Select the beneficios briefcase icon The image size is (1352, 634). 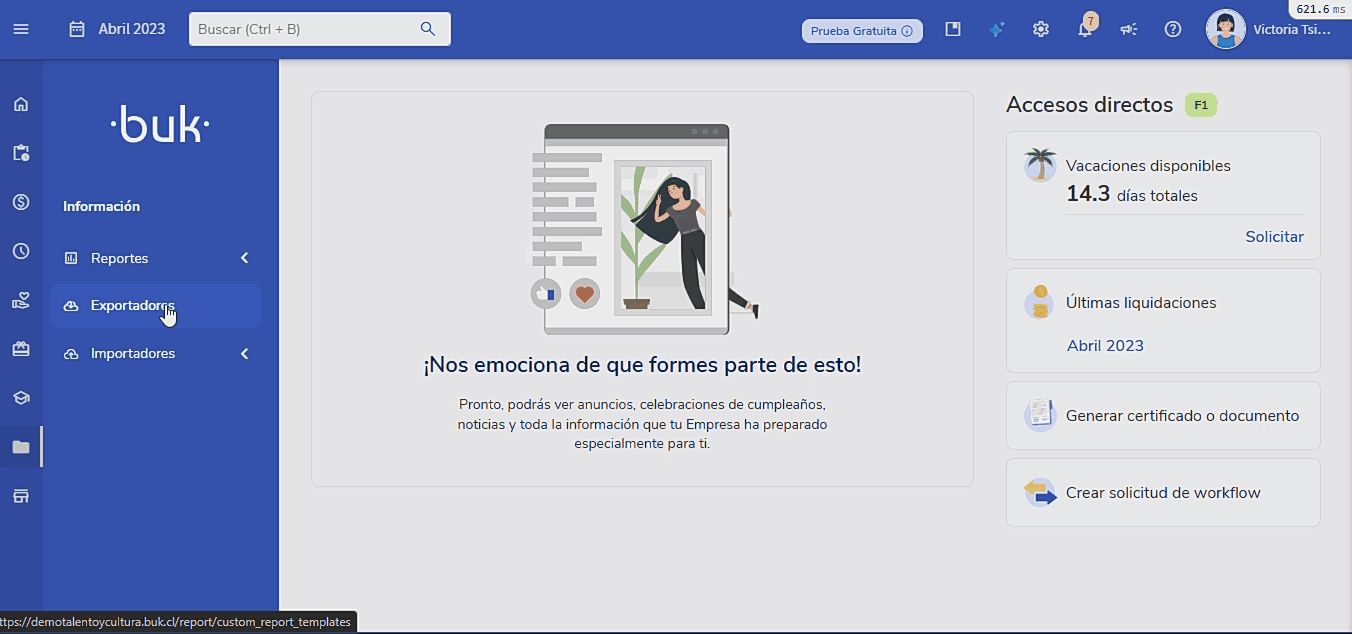20,348
